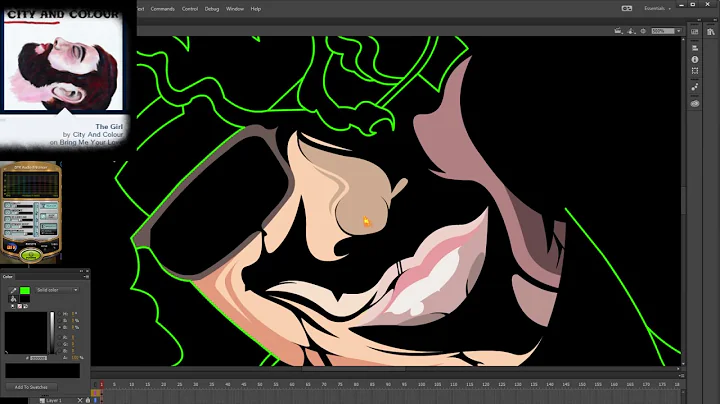The height and width of the screenshot is (404, 720).
Task: Expand the stage zoom dropdown arrow
Action: (x=679, y=31)
